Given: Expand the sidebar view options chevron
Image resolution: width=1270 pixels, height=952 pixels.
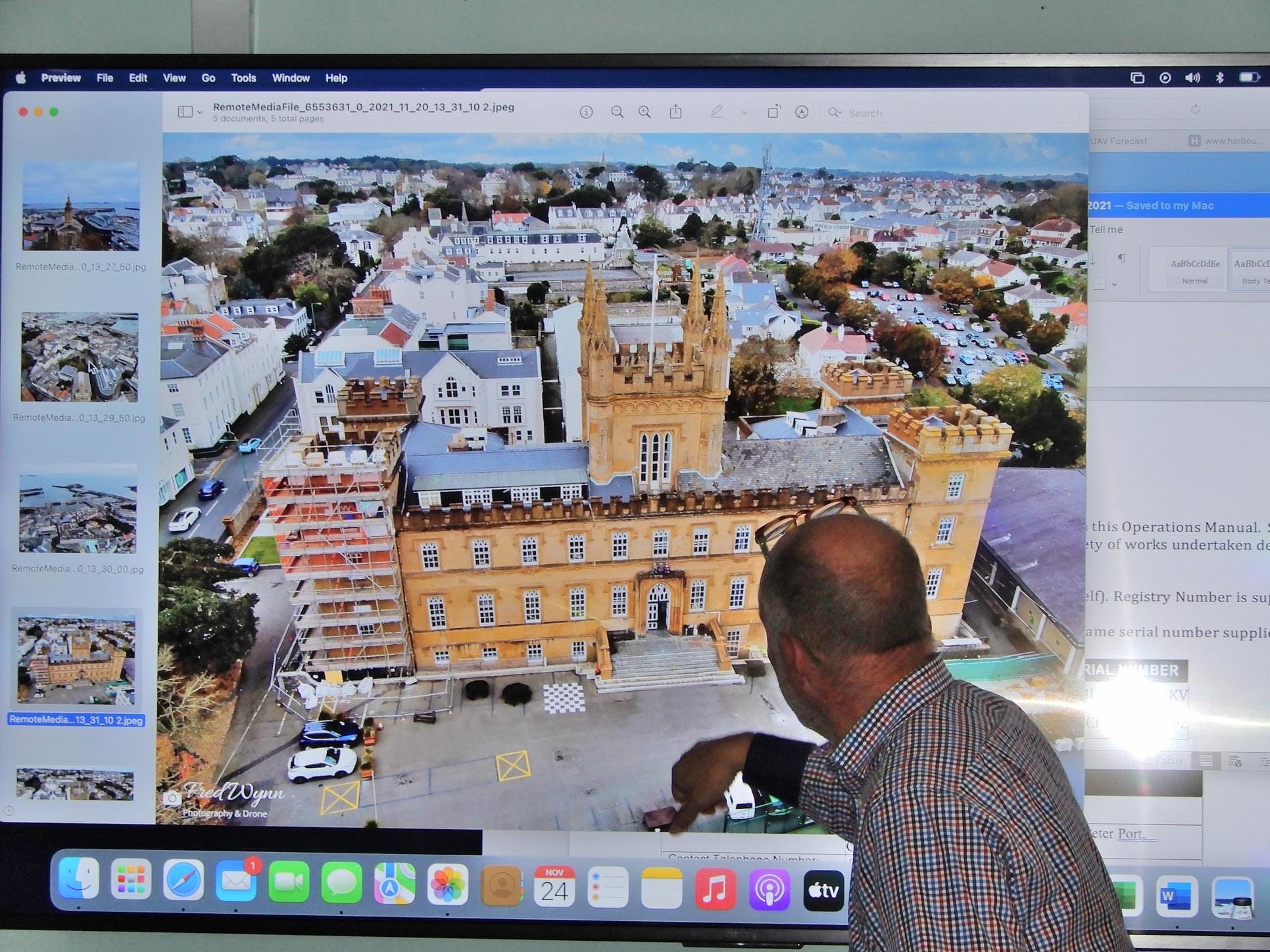Looking at the screenshot, I should tap(200, 113).
